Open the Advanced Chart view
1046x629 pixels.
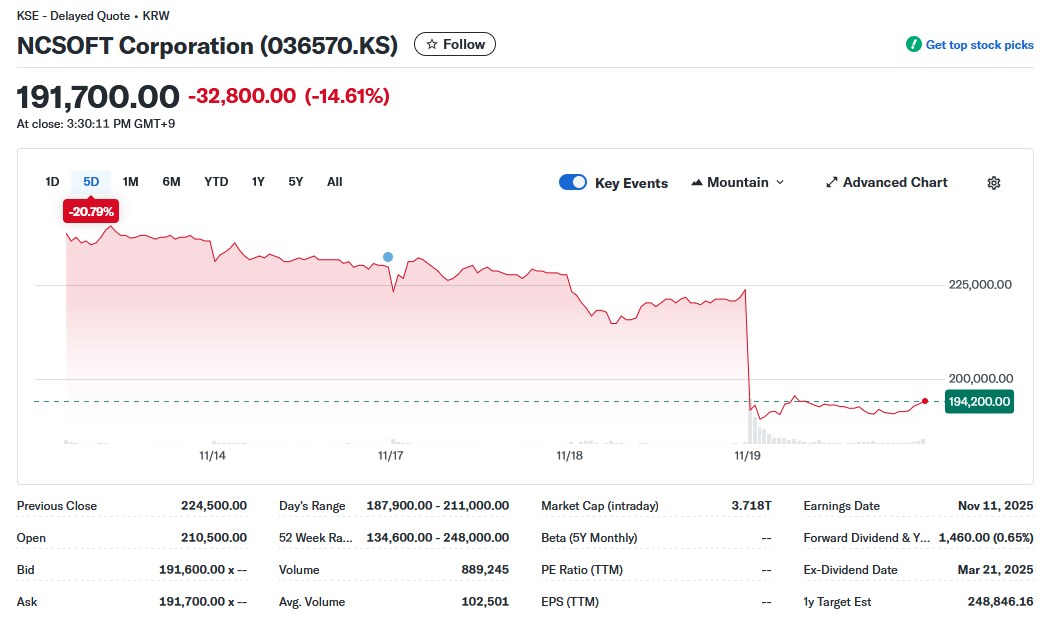(887, 182)
